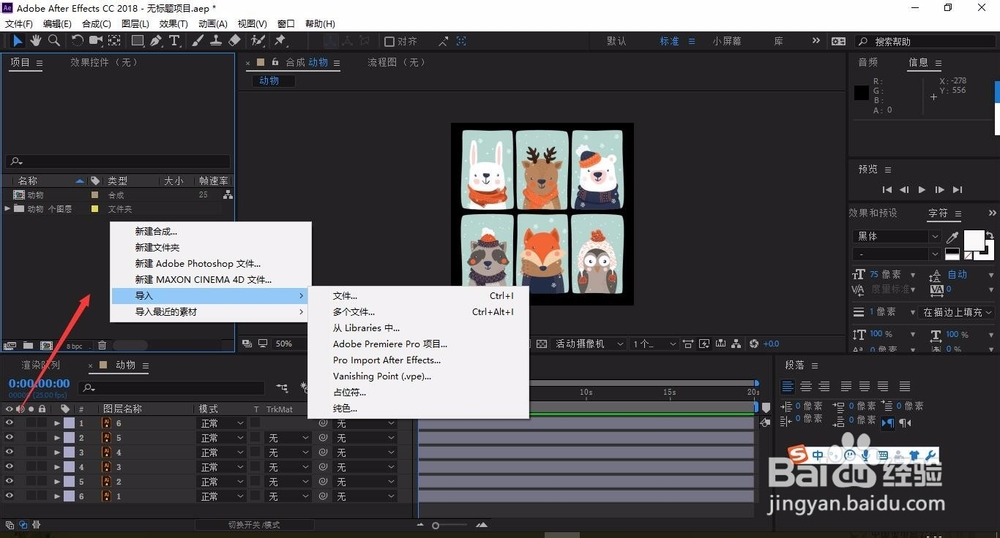Select the Puppet Pin tool

coord(280,41)
